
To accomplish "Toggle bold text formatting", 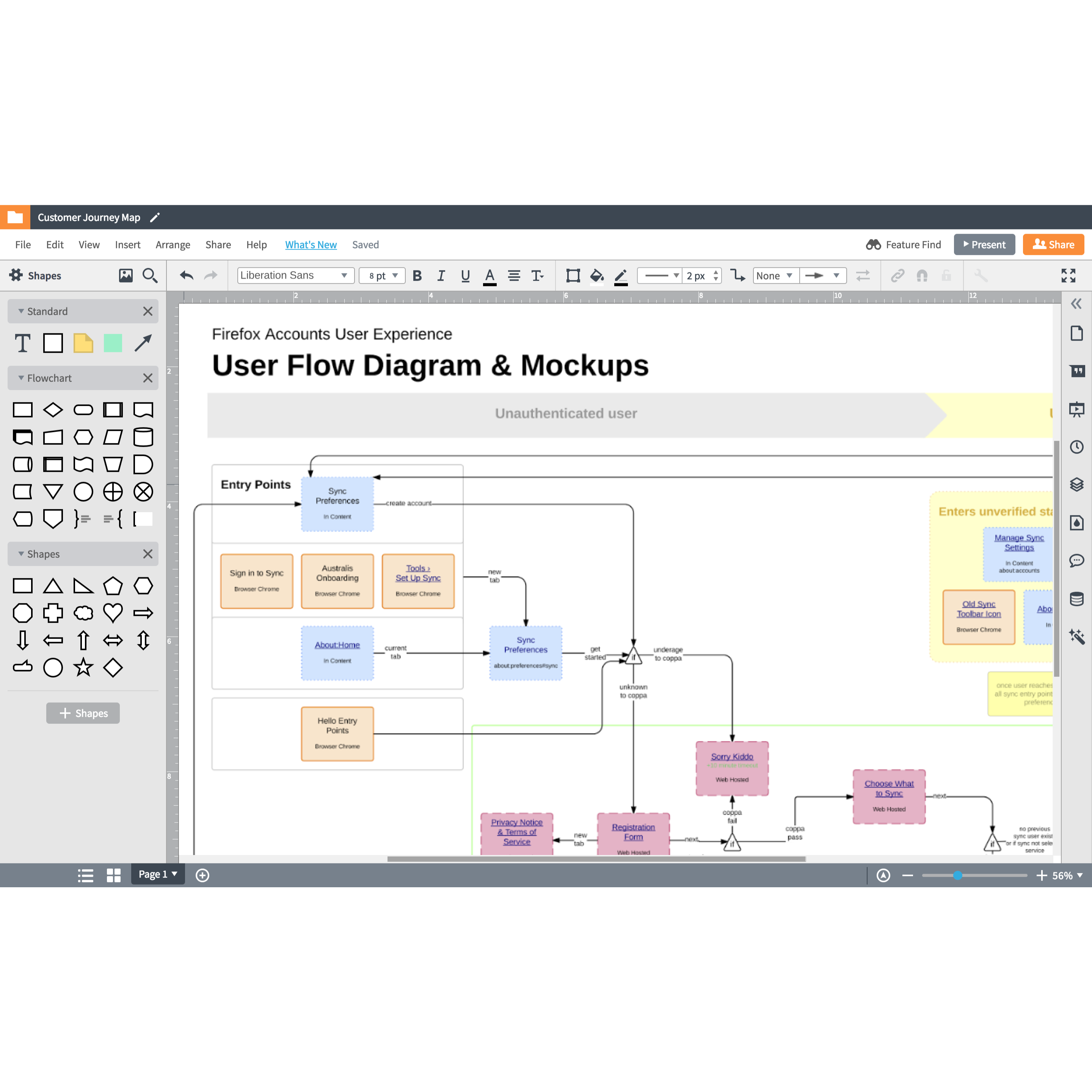I will [x=417, y=275].
